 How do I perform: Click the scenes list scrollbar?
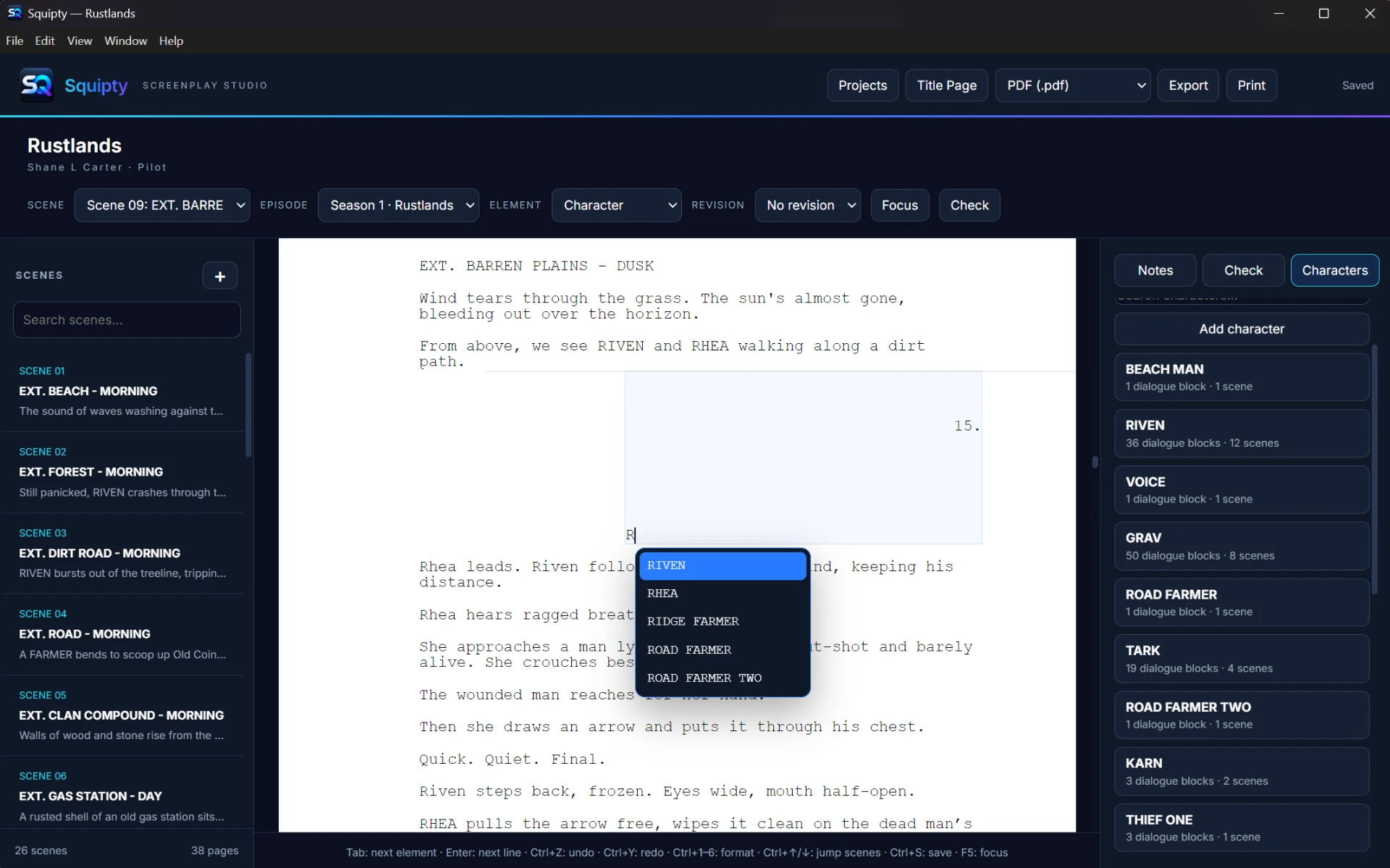[248, 405]
